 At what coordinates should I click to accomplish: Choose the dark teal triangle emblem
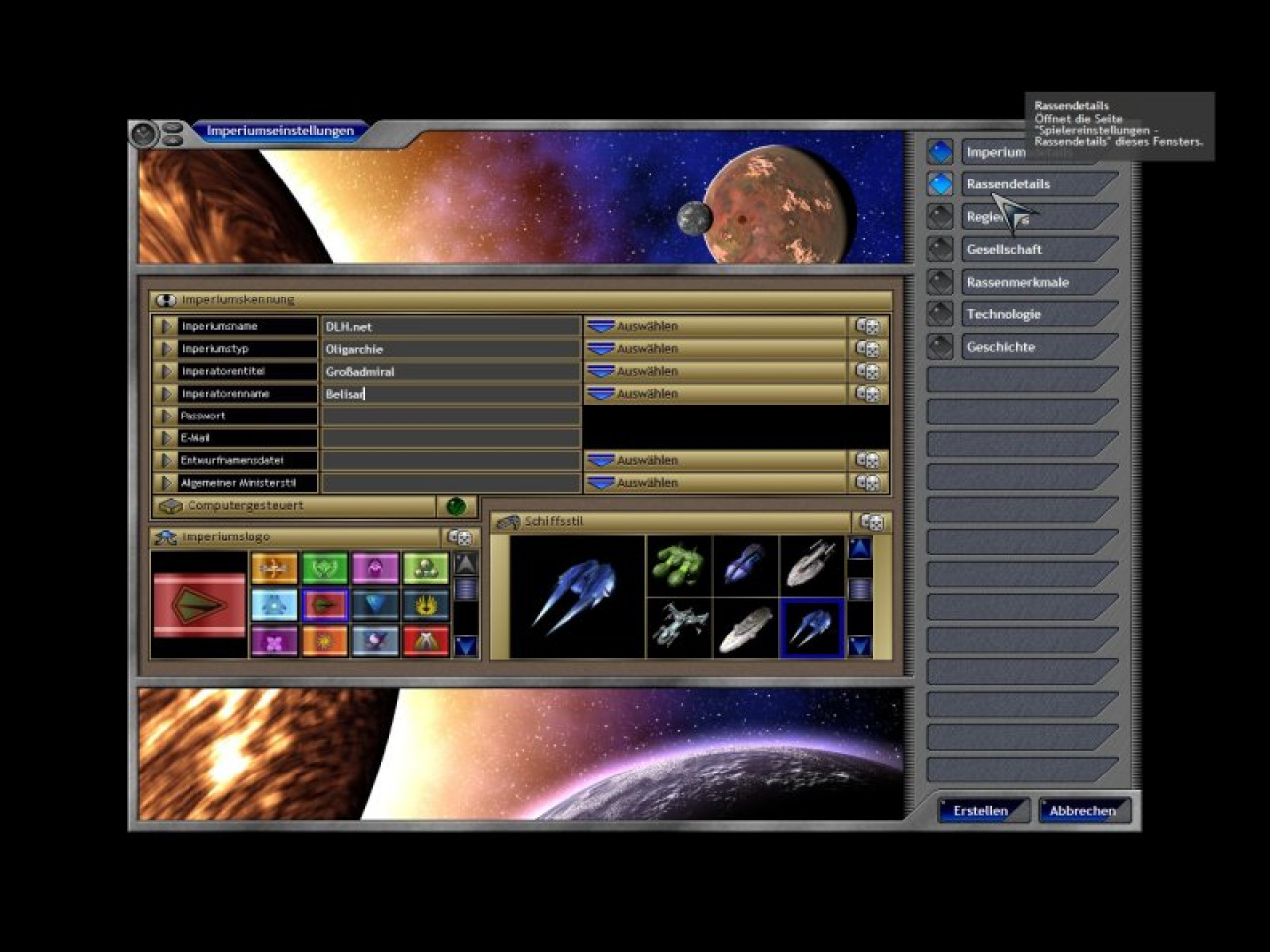click(375, 604)
